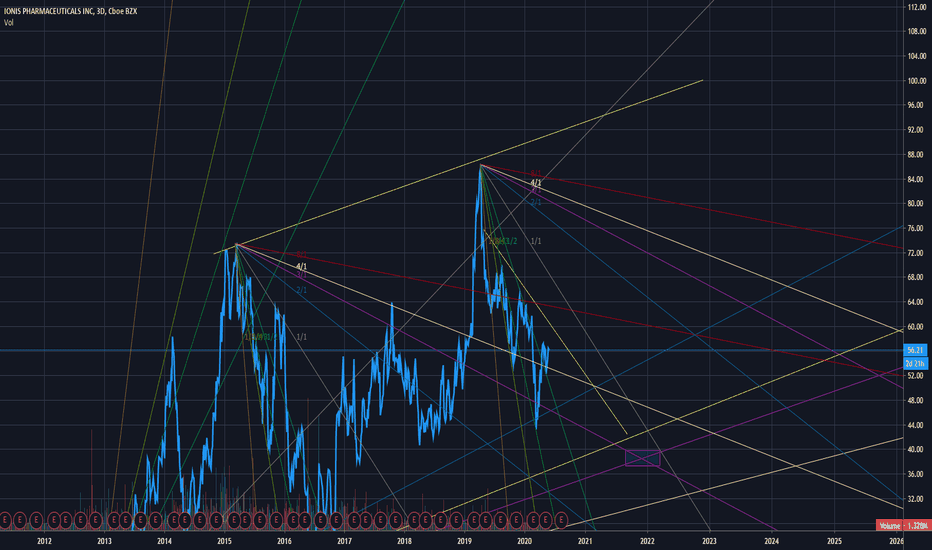This screenshot has width=932, height=550.
Task: Click the 2025 year label on time axis
Action: click(834, 541)
